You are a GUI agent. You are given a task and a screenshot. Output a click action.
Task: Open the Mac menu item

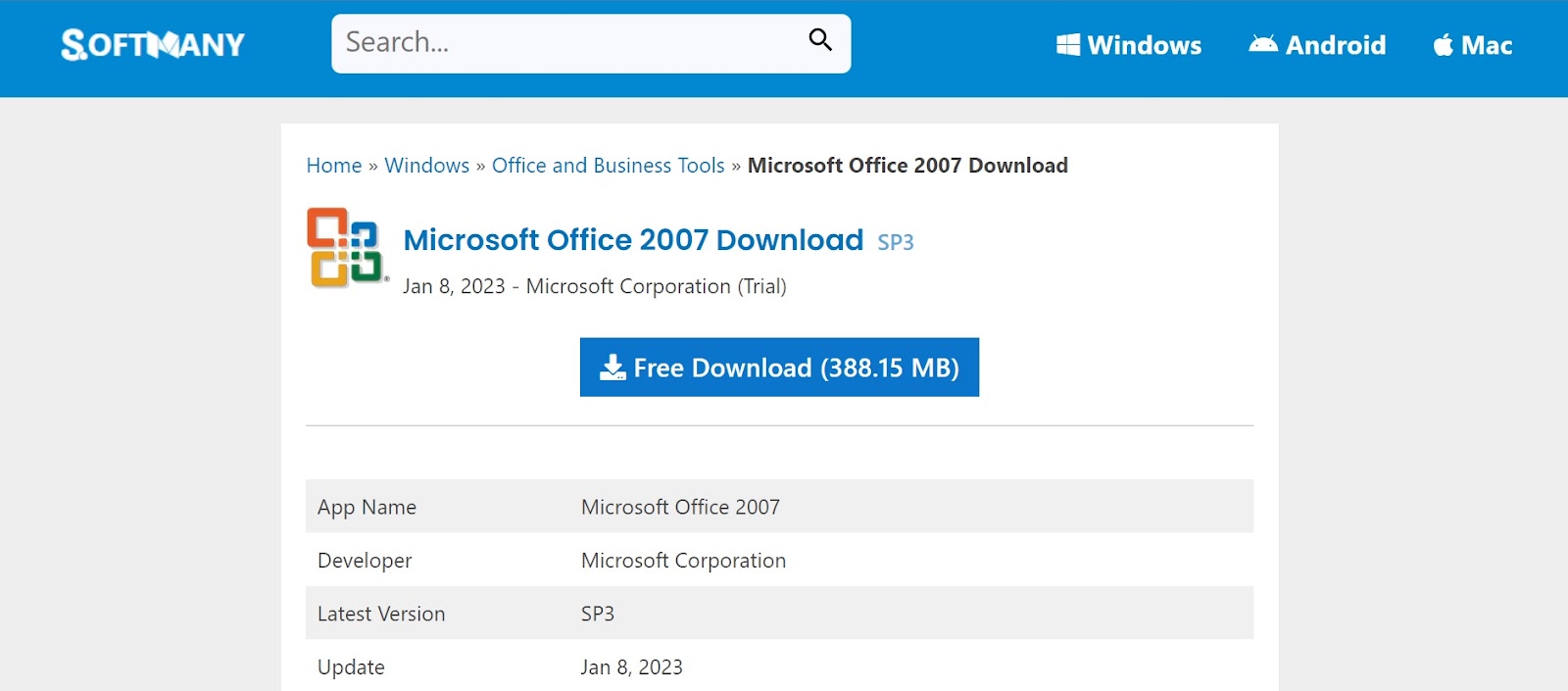[1487, 45]
